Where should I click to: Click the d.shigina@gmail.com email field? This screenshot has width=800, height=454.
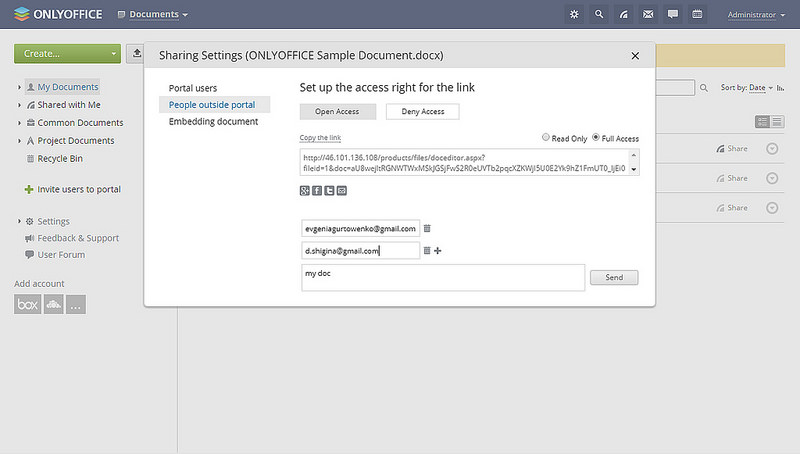pyautogui.click(x=360, y=251)
